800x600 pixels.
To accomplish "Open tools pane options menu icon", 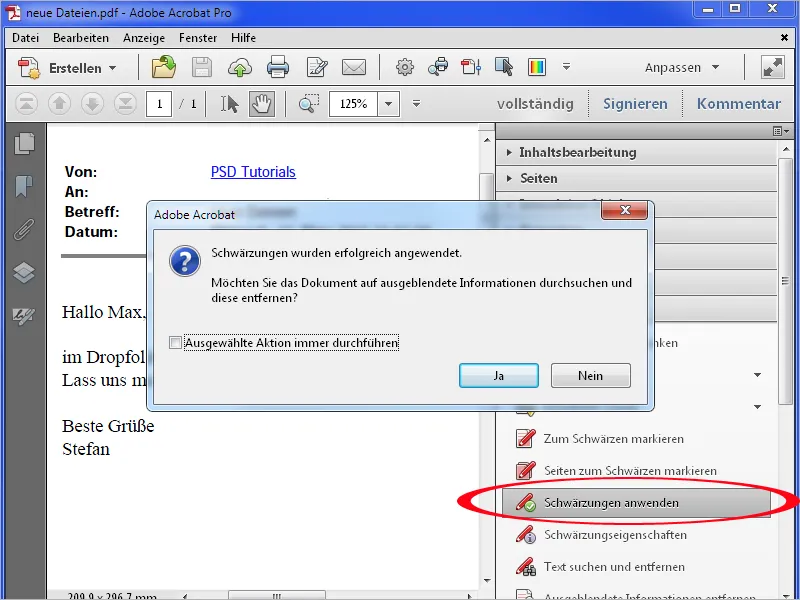I will (x=780, y=131).
